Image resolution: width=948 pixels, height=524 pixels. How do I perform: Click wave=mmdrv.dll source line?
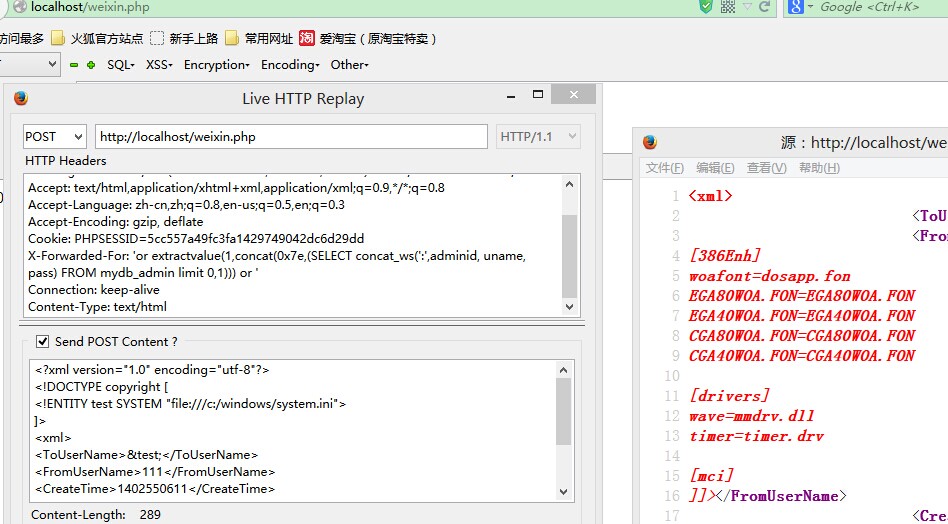752,416
